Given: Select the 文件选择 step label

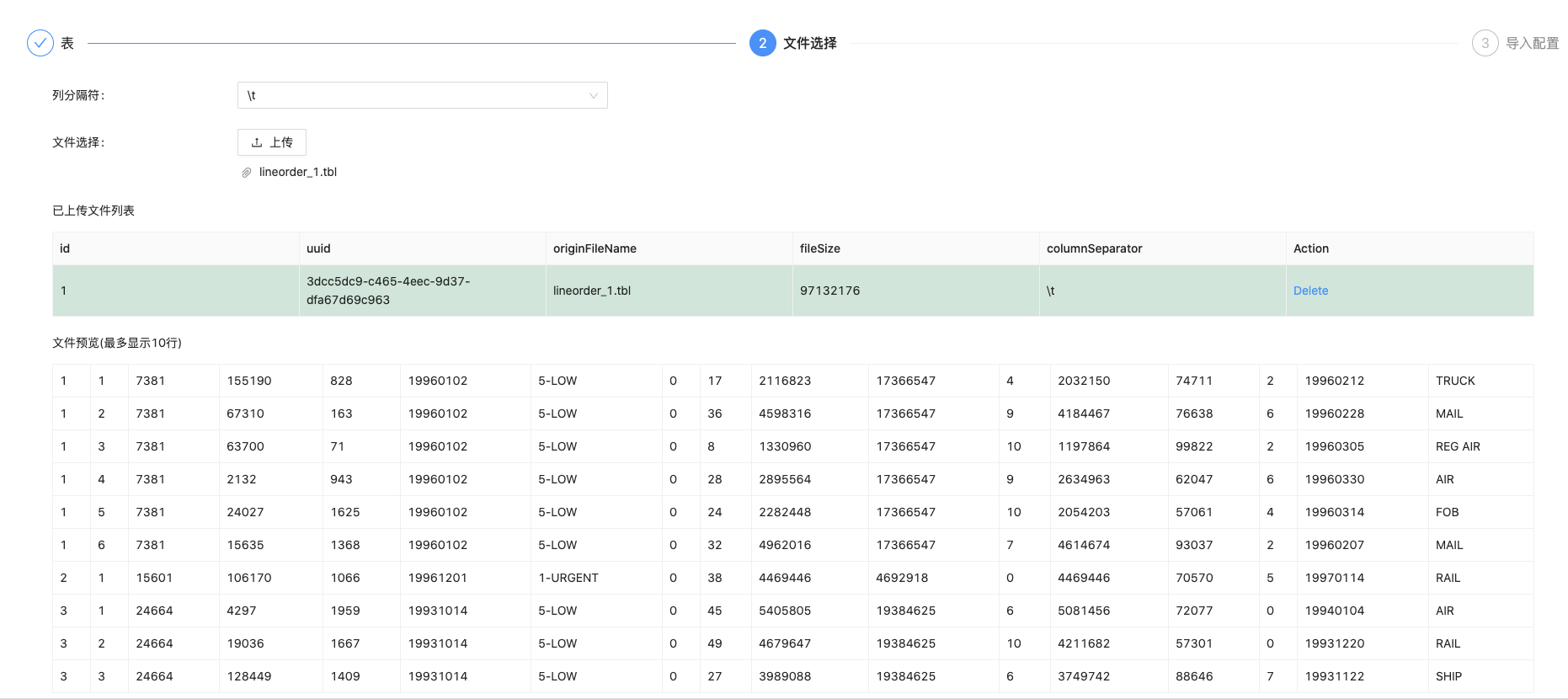Looking at the screenshot, I should (x=810, y=43).
